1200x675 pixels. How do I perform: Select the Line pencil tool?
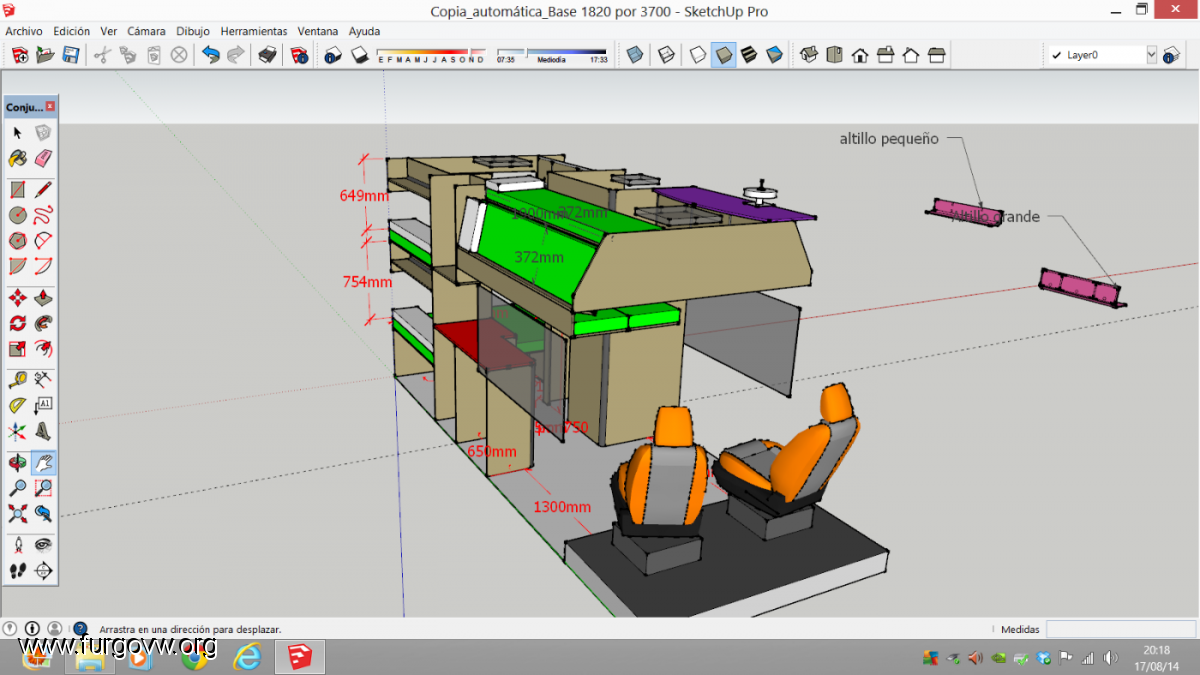point(43,189)
